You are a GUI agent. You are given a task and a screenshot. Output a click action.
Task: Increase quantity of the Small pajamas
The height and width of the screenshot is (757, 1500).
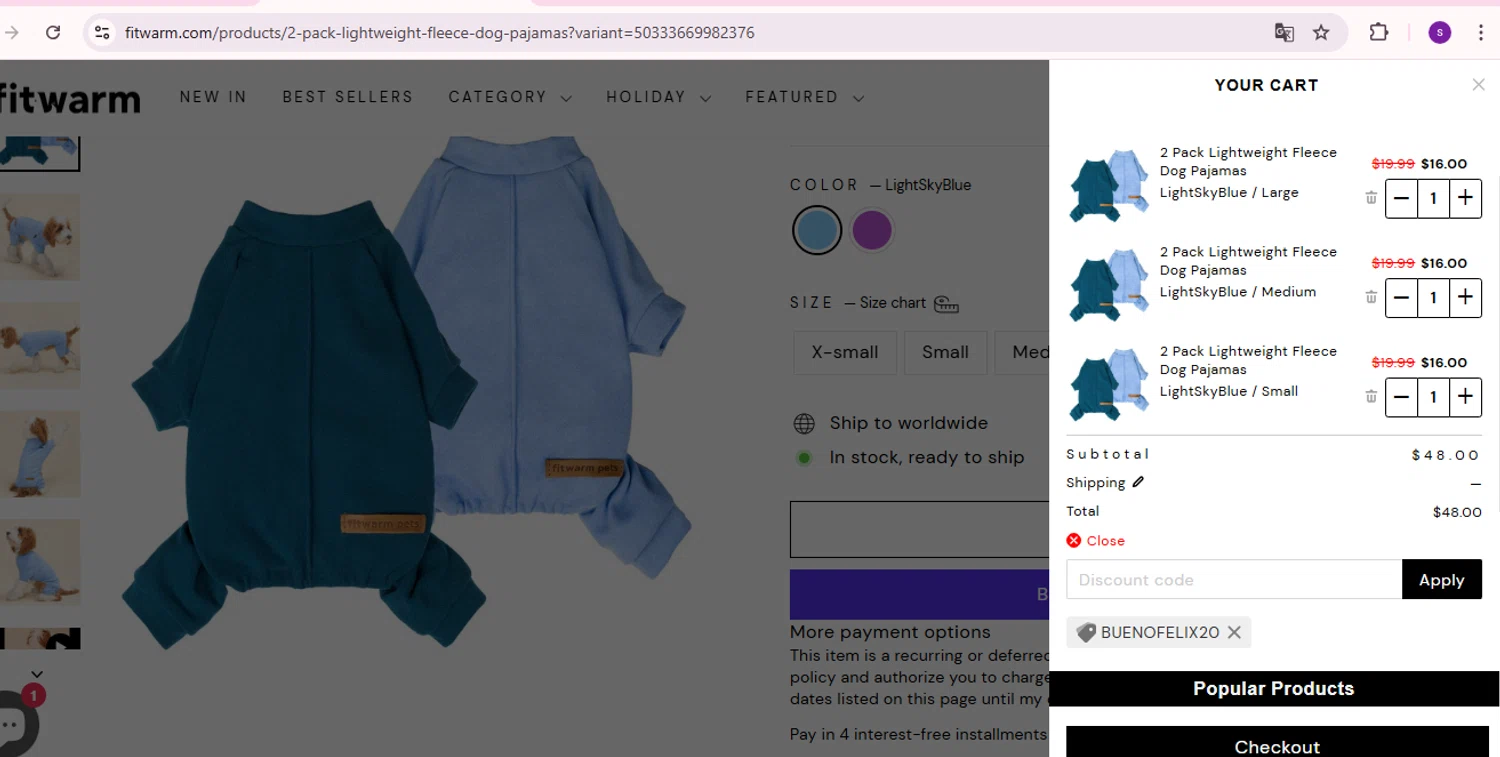1465,397
